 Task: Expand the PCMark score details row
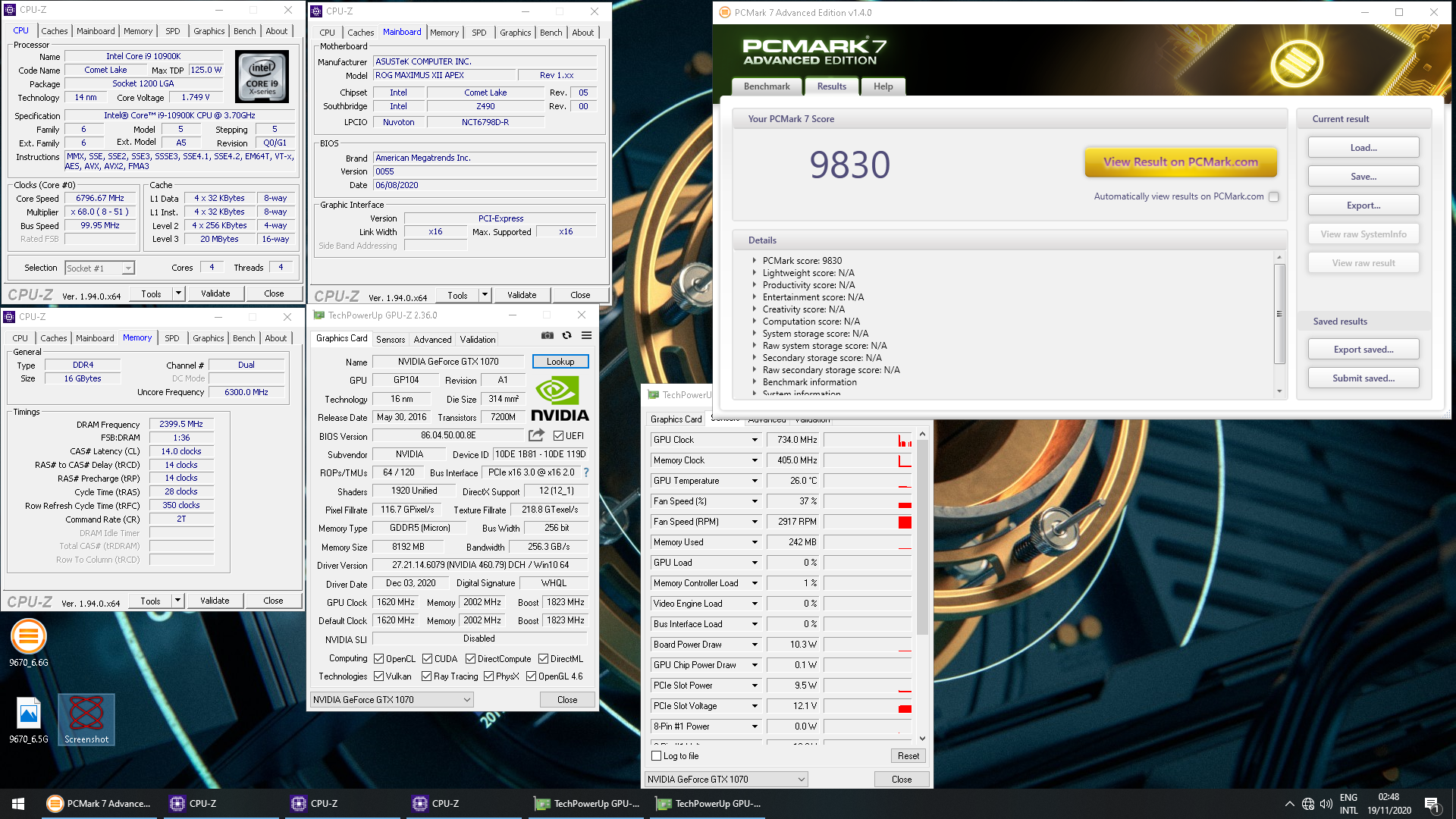click(x=755, y=260)
